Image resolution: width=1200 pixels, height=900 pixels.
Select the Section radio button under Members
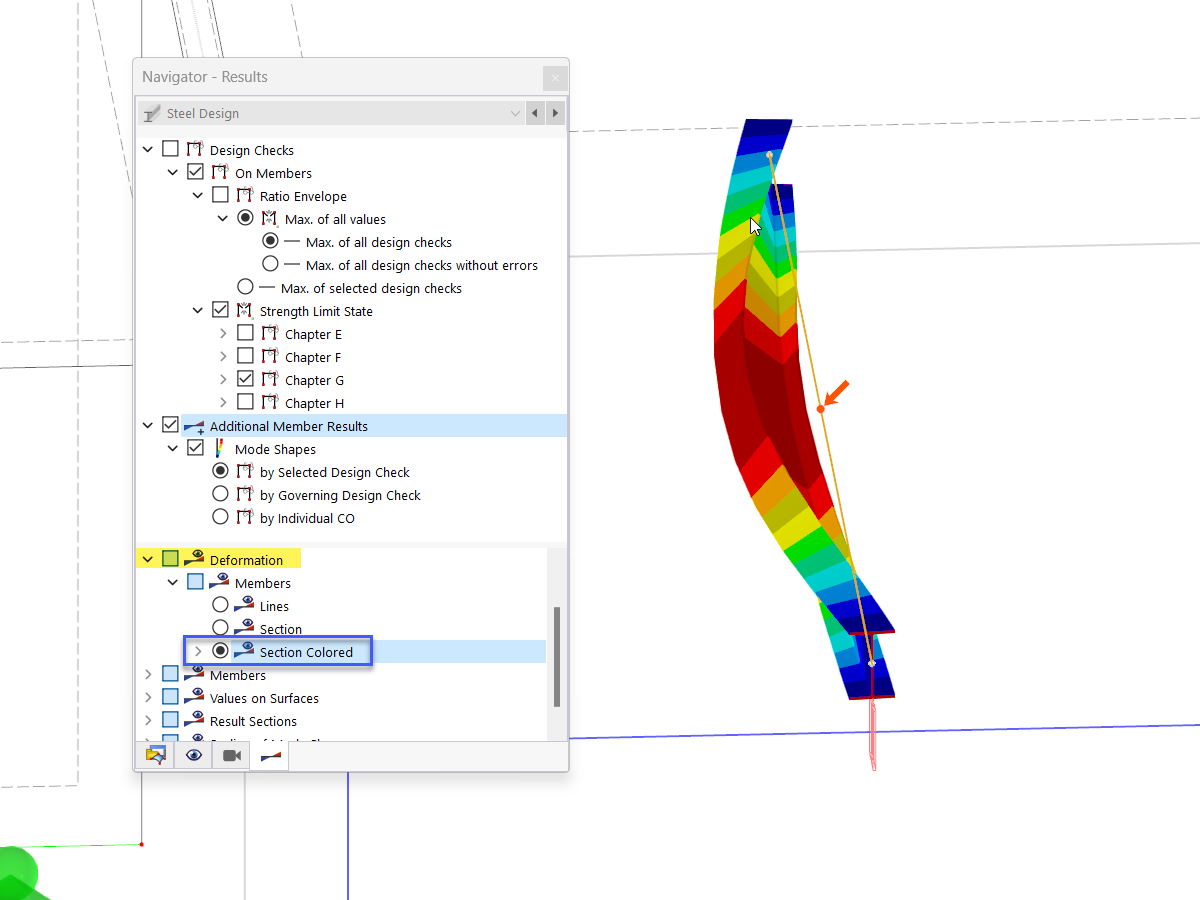[x=220, y=628]
